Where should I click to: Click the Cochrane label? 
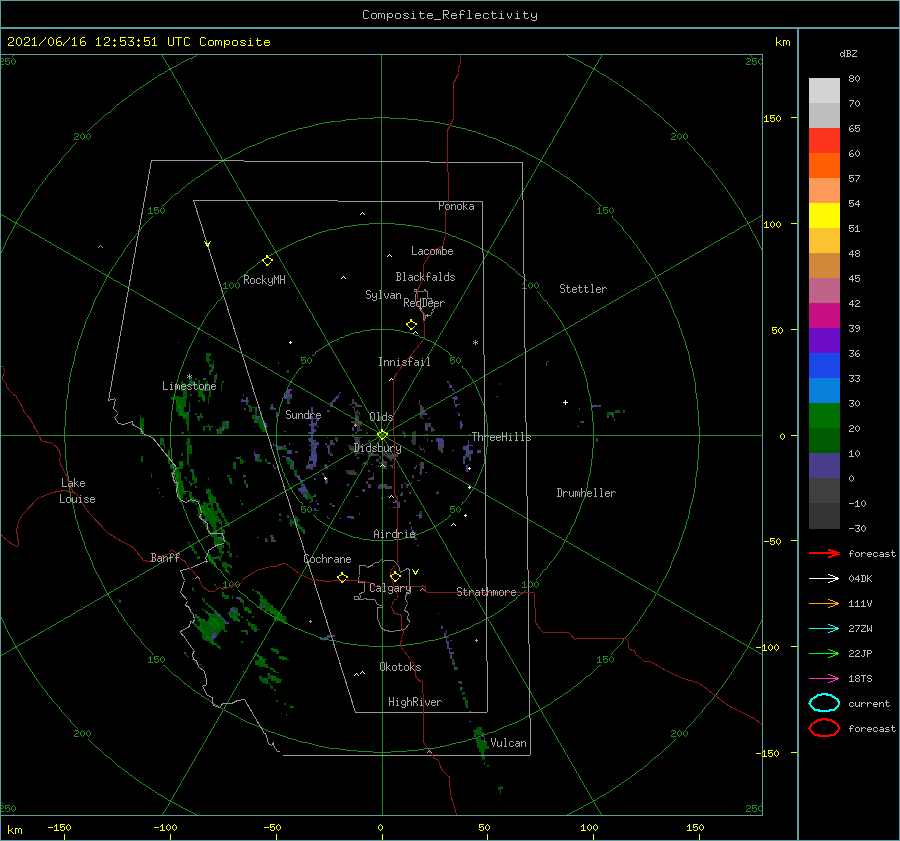click(x=327, y=559)
